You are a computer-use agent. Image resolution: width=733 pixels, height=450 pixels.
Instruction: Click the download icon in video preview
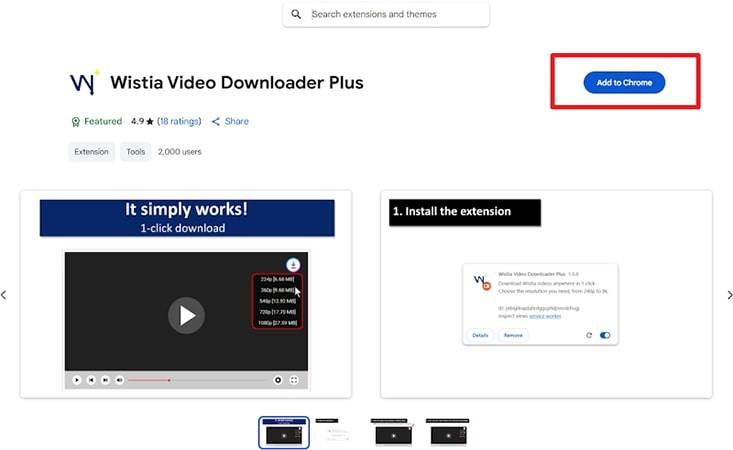(293, 265)
